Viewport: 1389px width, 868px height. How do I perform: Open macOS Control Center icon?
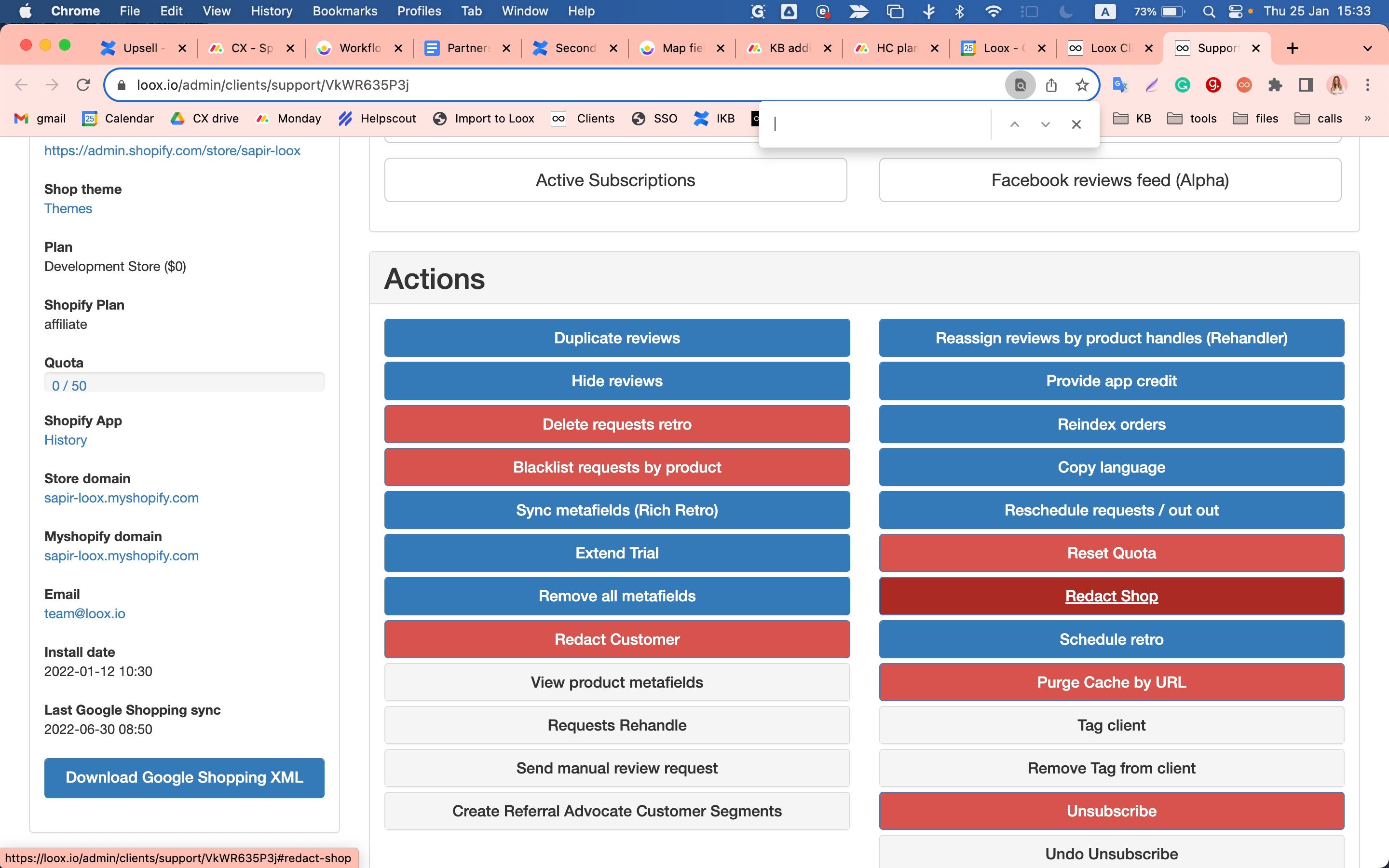tap(1235, 11)
